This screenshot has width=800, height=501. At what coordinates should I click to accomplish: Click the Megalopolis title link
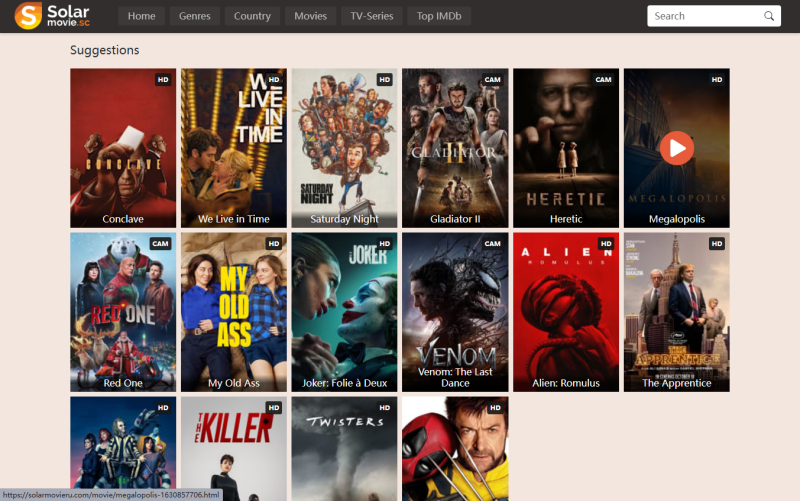tap(677, 219)
